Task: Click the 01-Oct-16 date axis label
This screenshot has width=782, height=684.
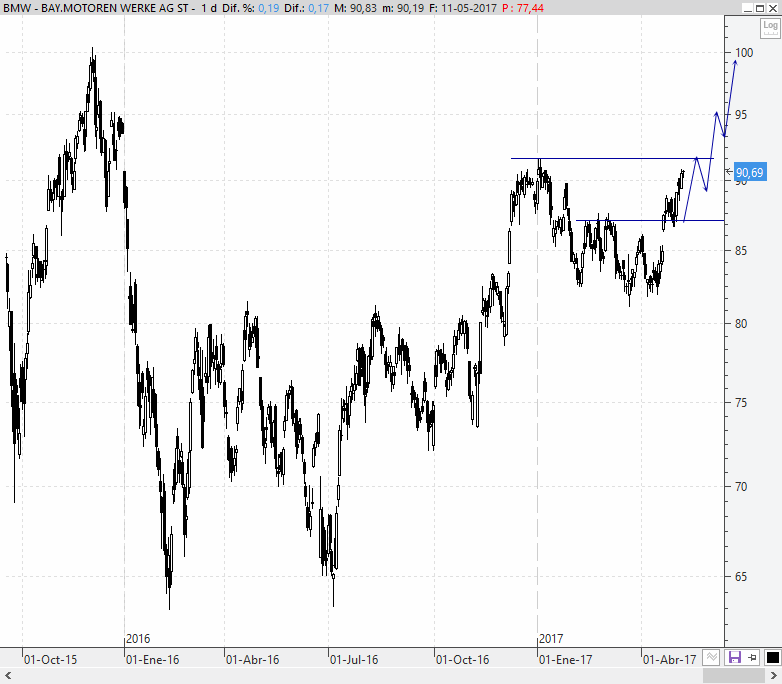Action: coord(462,660)
